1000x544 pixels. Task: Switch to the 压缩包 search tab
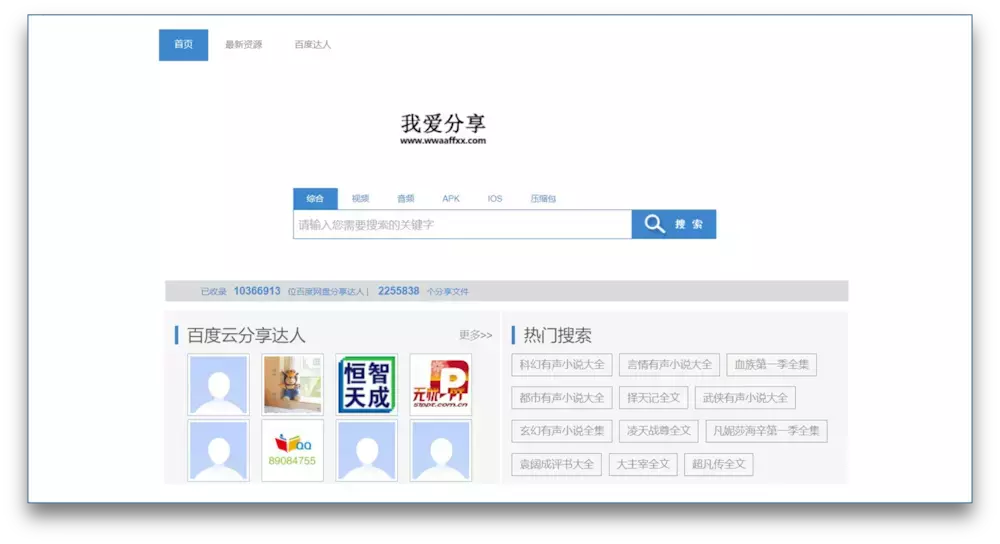[543, 198]
